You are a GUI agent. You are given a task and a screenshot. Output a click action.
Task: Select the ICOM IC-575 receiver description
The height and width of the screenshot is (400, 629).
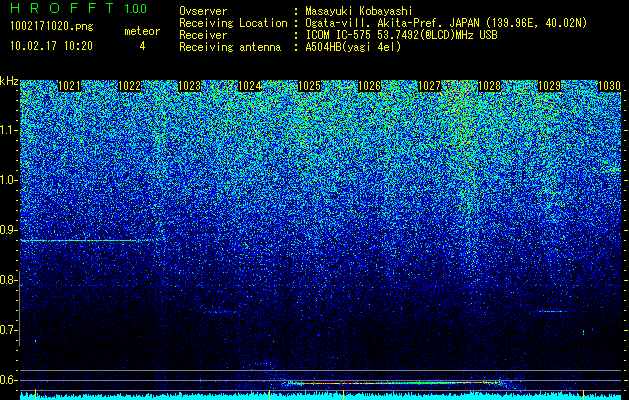coord(402,35)
